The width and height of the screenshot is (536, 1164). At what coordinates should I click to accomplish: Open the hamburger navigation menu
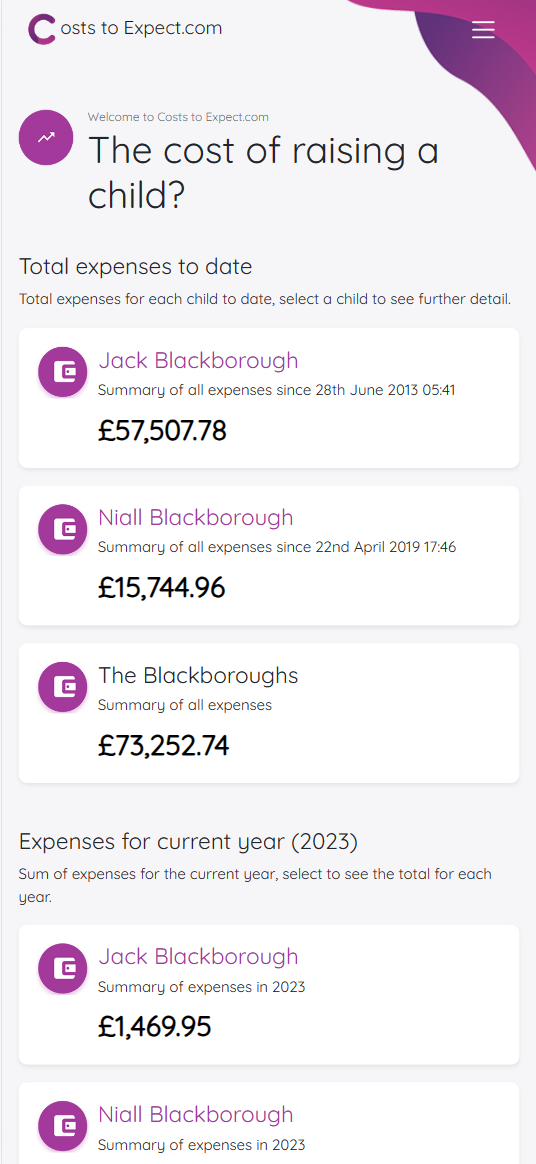tap(483, 29)
